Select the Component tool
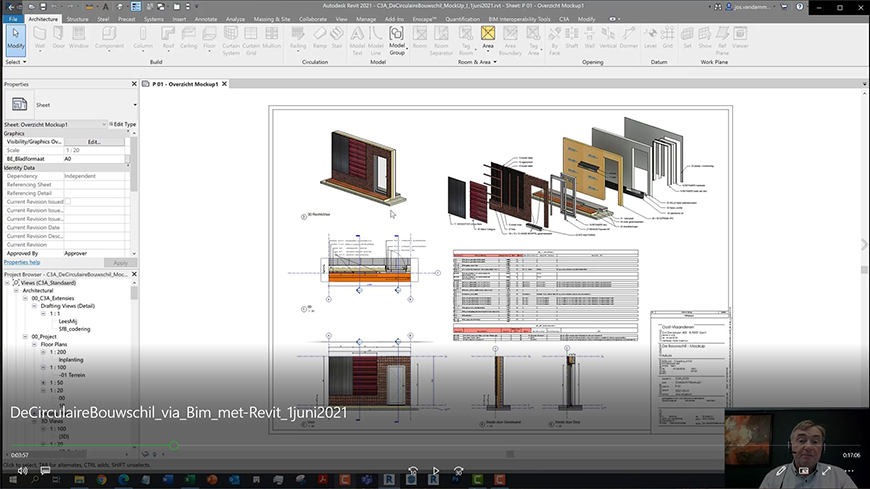Screen dimensions: 870x489 pyautogui.click(x=109, y=38)
